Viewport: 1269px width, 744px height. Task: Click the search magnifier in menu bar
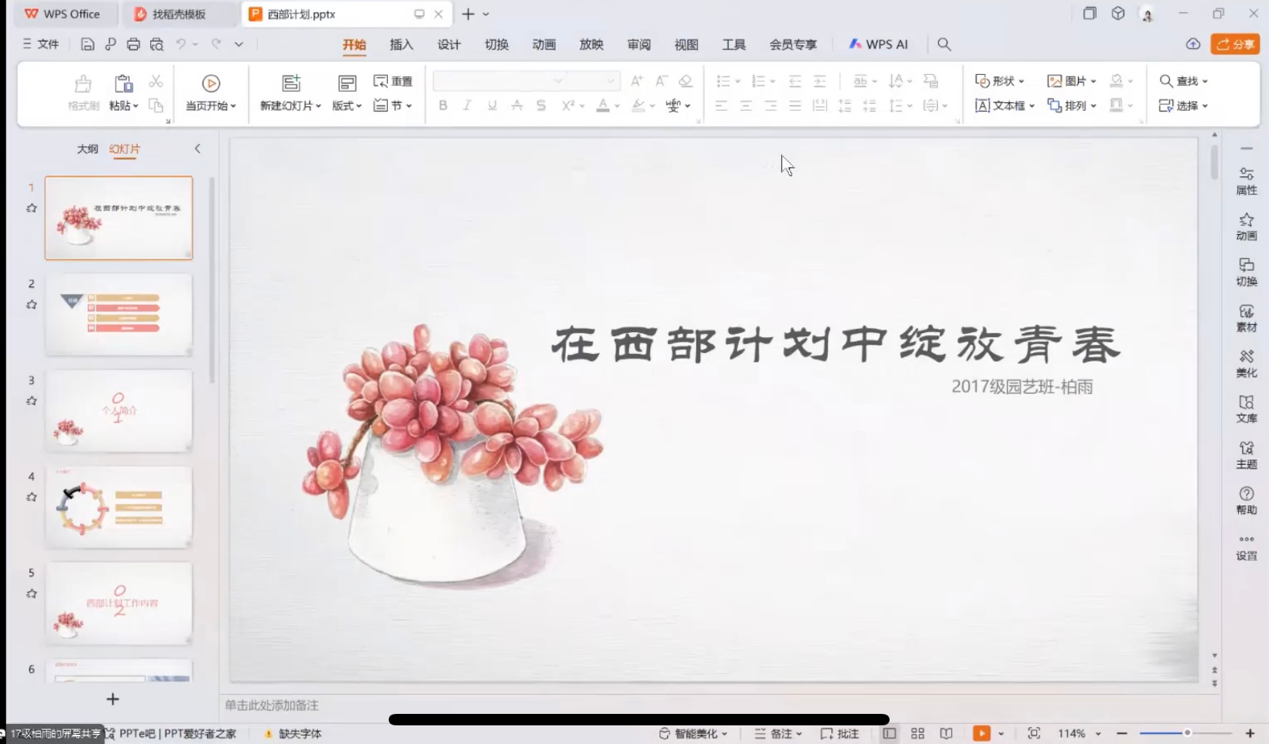pos(944,44)
